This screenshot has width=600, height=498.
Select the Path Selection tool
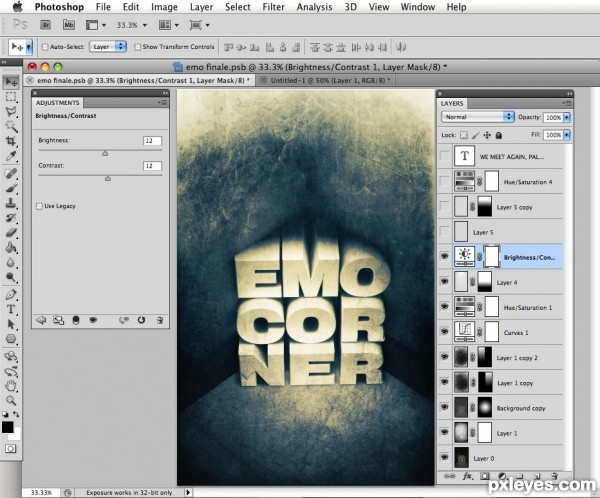11,324
